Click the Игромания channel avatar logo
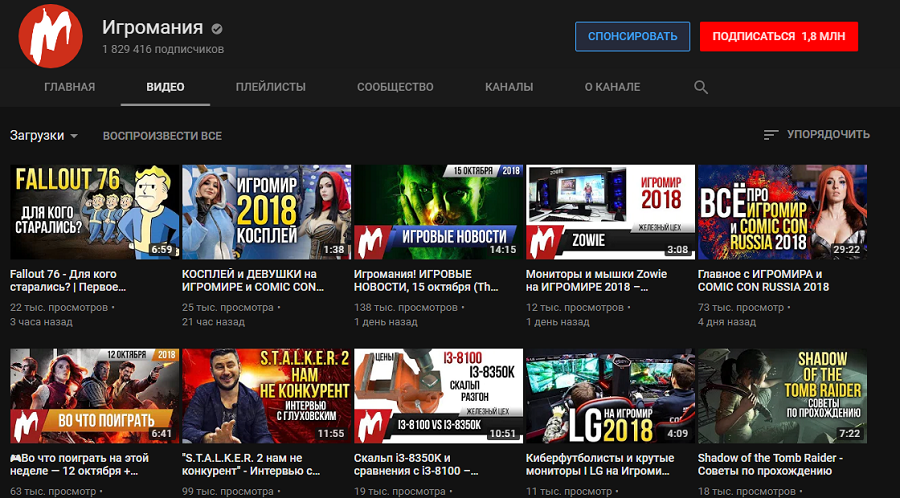The height and width of the screenshot is (498, 900). (51, 36)
